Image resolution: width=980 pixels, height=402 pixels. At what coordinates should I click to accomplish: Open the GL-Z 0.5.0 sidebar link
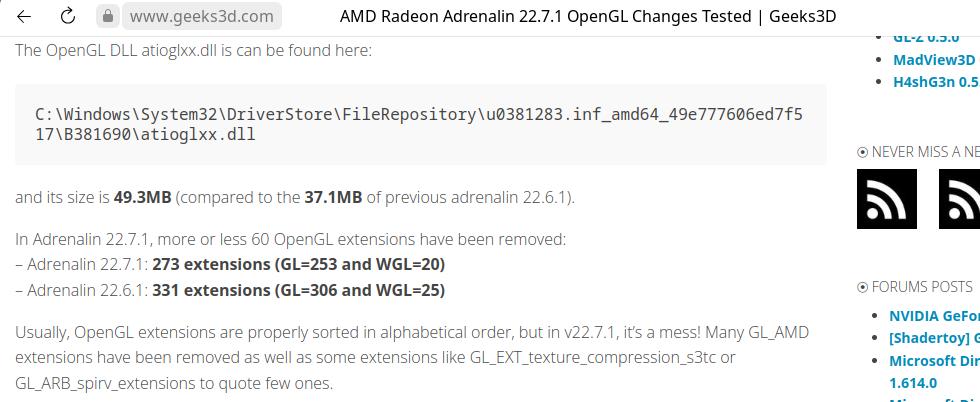925,37
